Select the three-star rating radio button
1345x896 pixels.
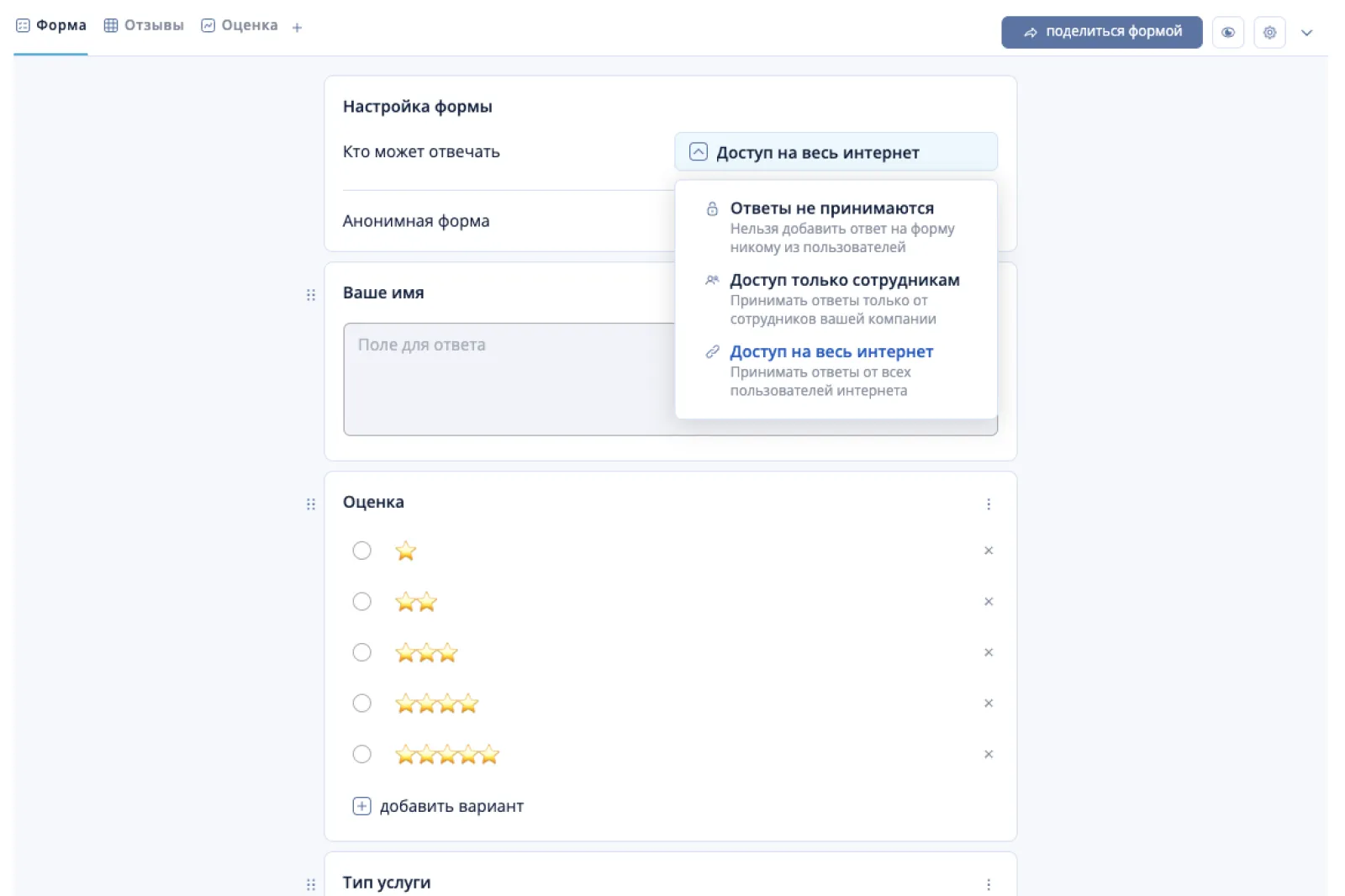tap(361, 652)
